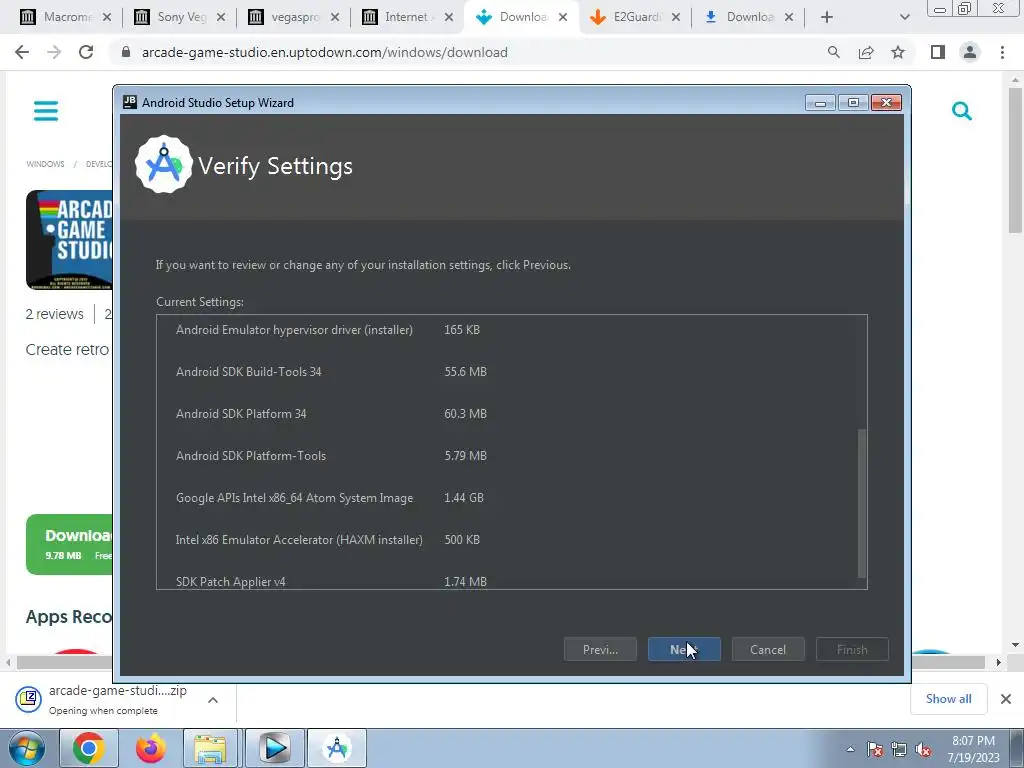
Task: Share this page via Chrome share icon
Action: 866,52
